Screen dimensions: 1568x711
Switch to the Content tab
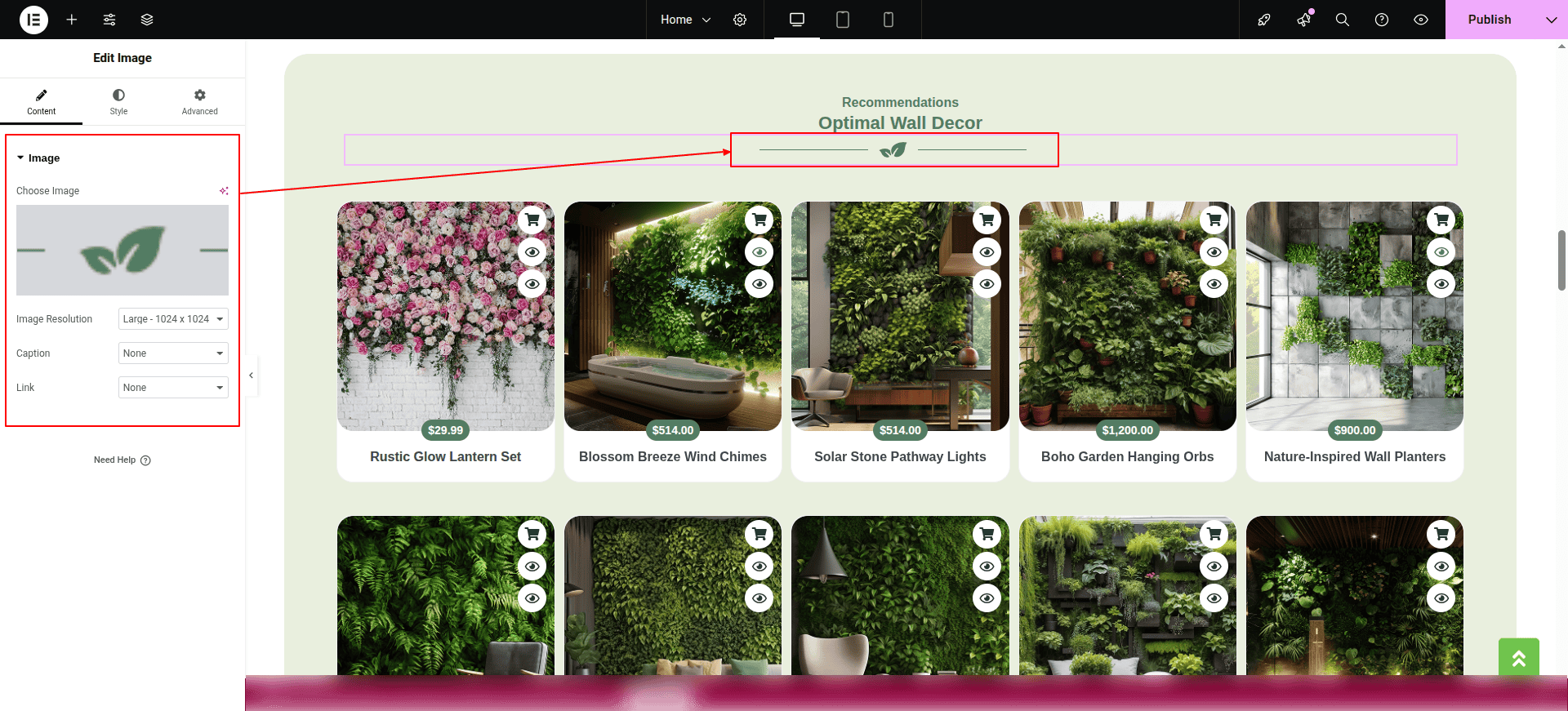tap(41, 102)
